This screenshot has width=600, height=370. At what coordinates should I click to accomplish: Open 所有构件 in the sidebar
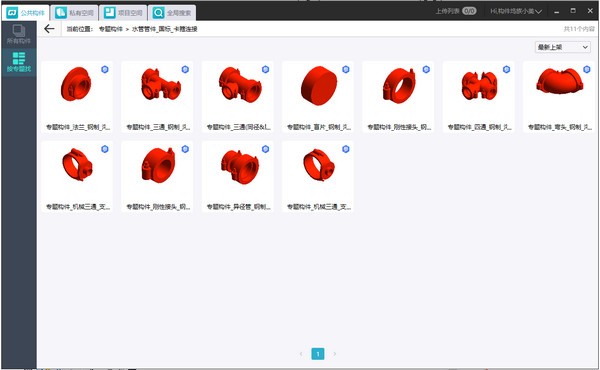click(19, 34)
